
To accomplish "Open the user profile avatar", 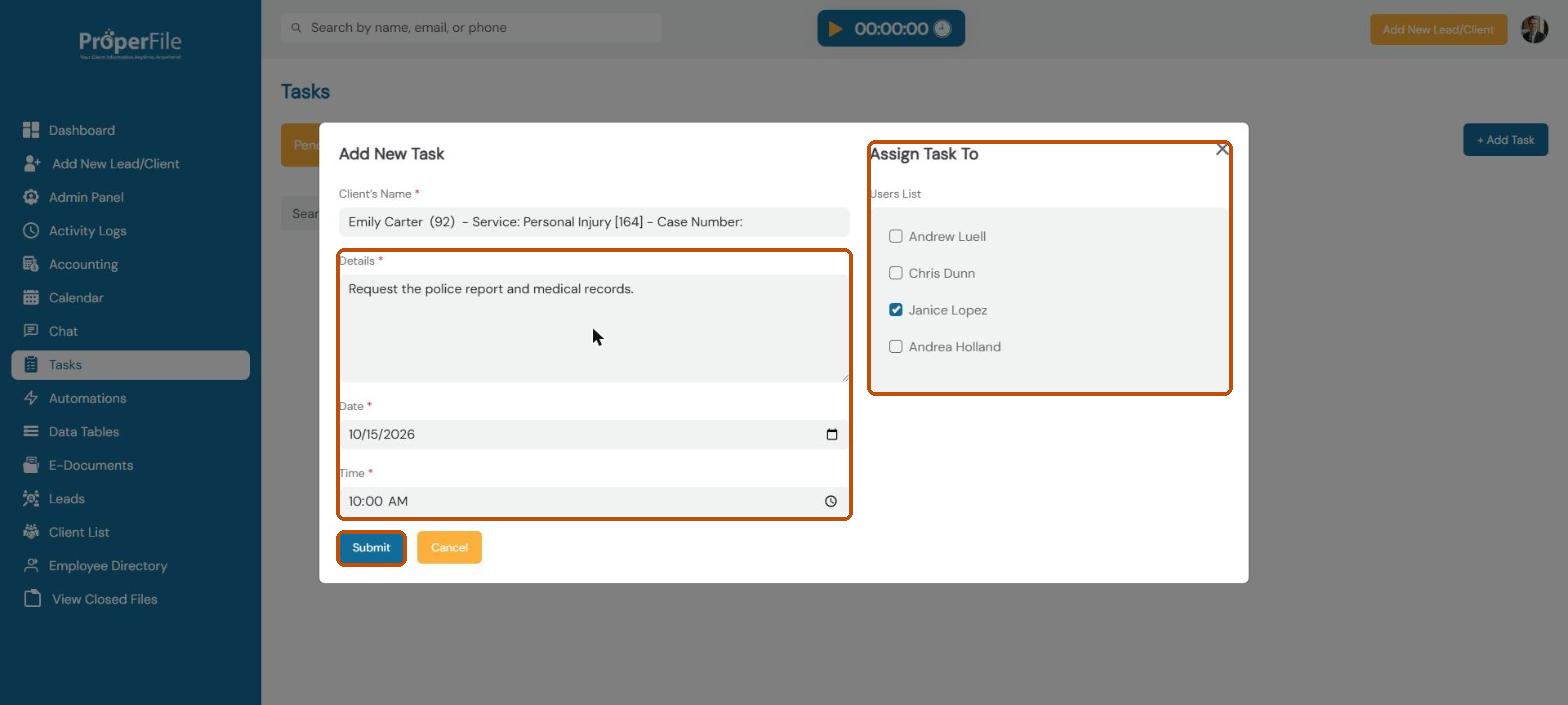I will coord(1534,29).
